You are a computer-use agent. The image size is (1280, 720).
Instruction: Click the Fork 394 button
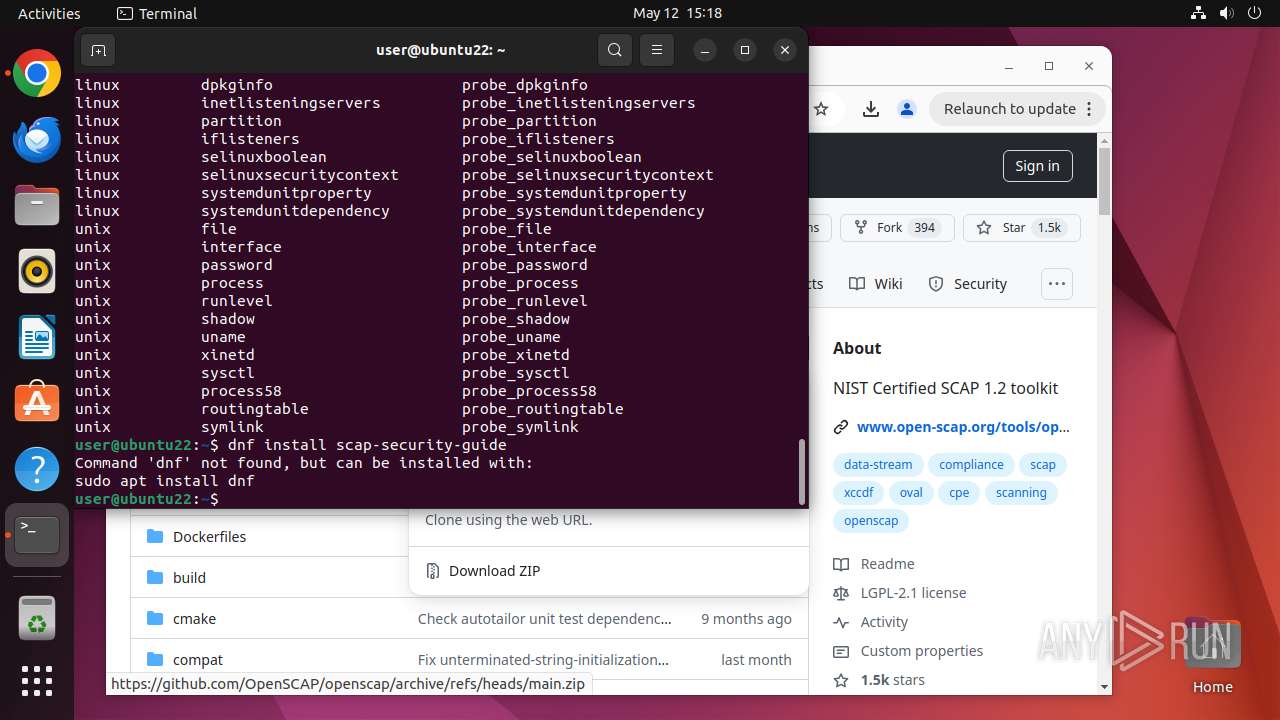(897, 228)
